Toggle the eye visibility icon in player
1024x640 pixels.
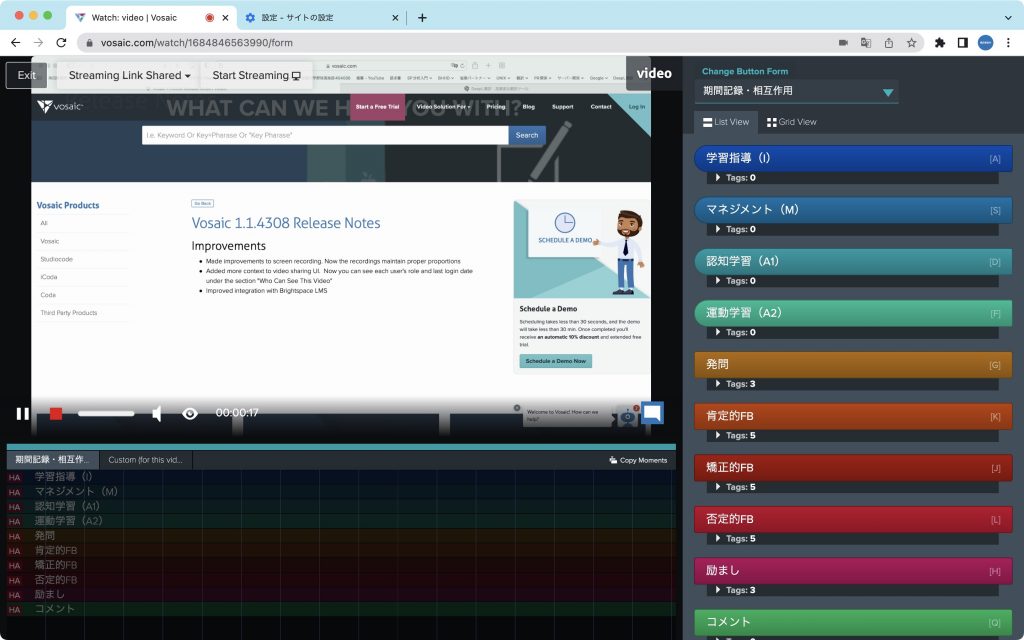click(x=190, y=413)
